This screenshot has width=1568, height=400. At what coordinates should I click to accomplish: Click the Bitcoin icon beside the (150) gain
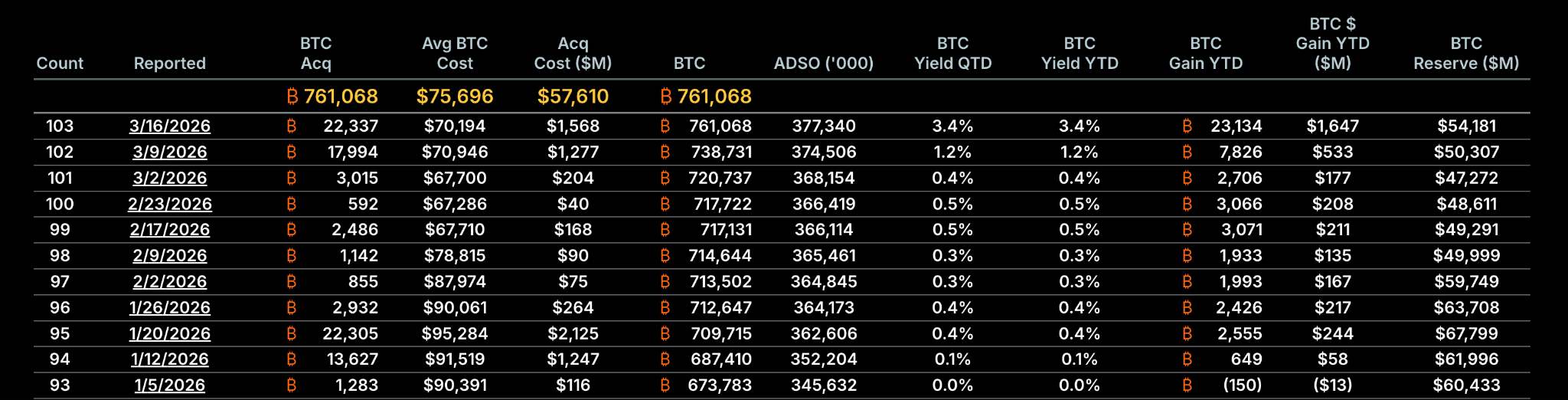coord(1187,385)
